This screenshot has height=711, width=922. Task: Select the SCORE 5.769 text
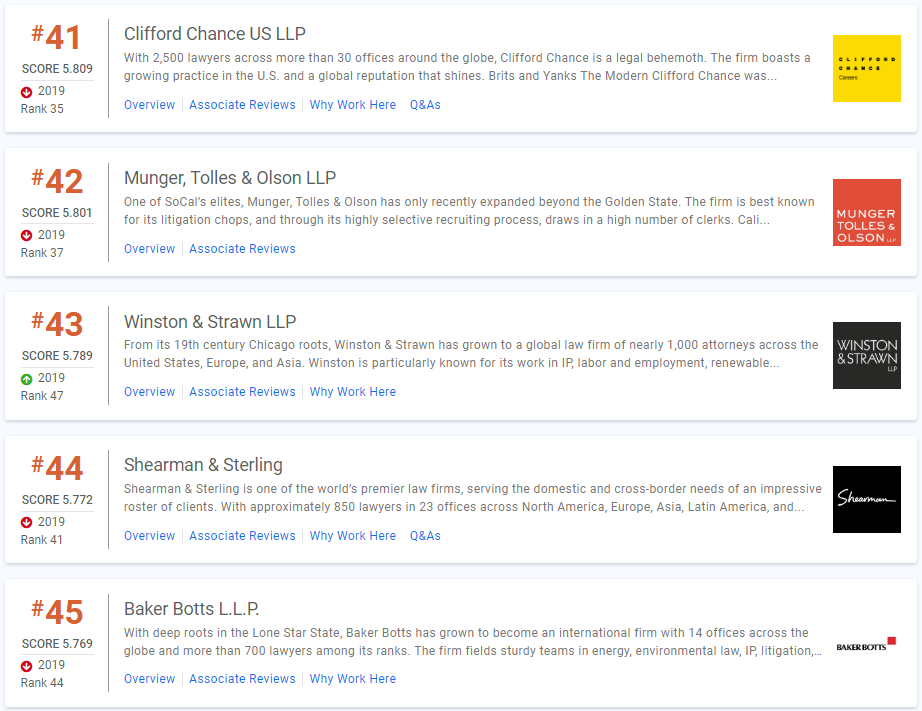[x=57, y=644]
